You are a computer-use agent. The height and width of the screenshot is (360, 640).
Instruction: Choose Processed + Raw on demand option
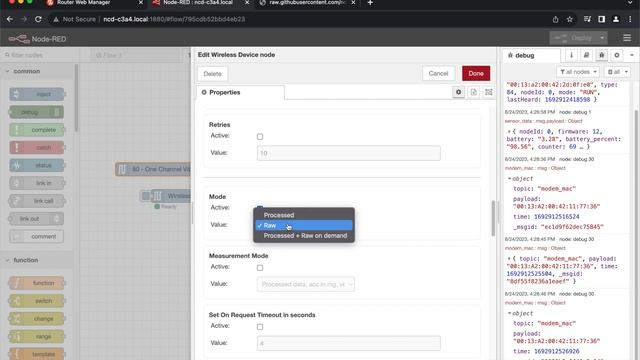pos(304,236)
